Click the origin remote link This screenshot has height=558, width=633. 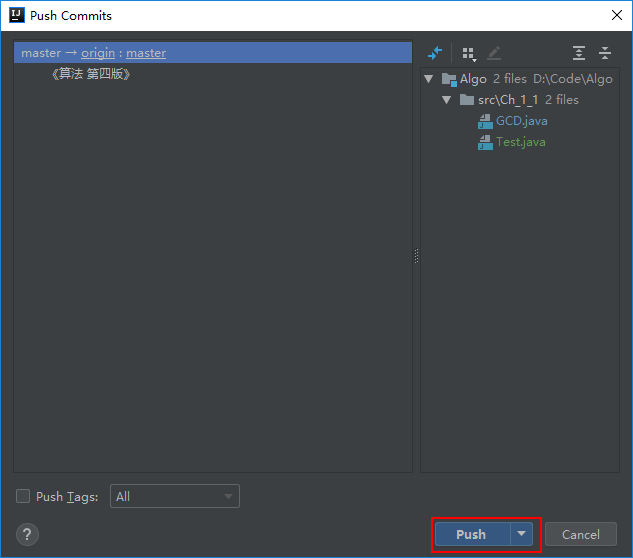click(98, 53)
